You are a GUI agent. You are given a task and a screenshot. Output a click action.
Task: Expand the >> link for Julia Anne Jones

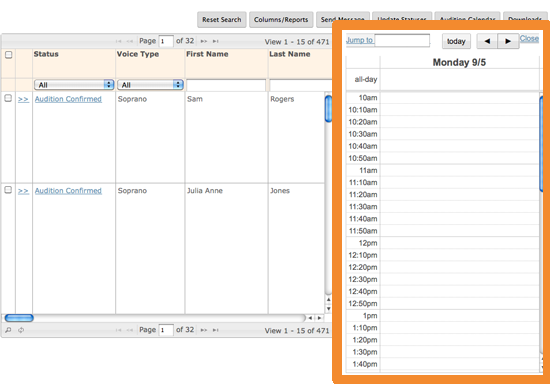click(23, 191)
